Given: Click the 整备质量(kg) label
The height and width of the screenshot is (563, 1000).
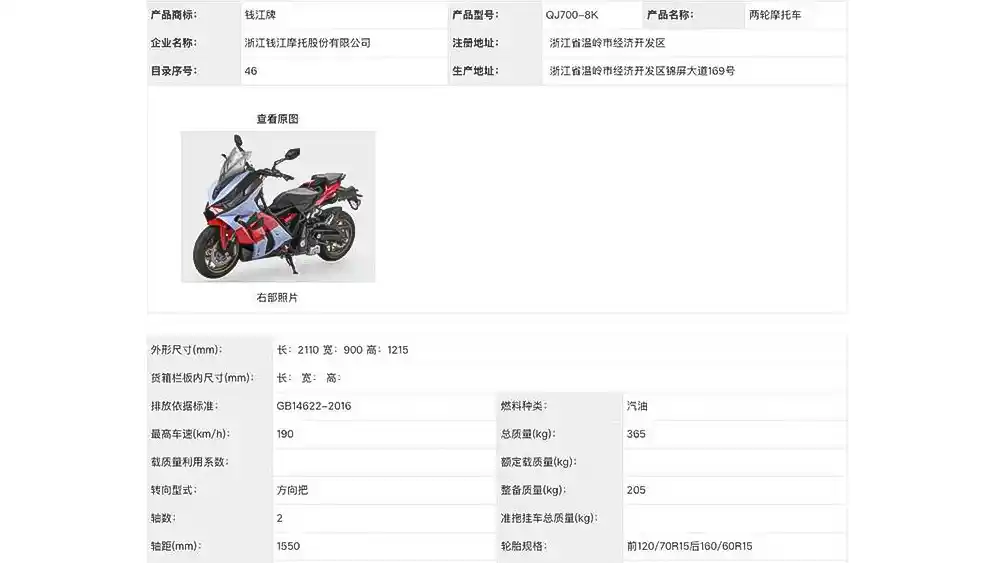Looking at the screenshot, I should click(533, 490).
